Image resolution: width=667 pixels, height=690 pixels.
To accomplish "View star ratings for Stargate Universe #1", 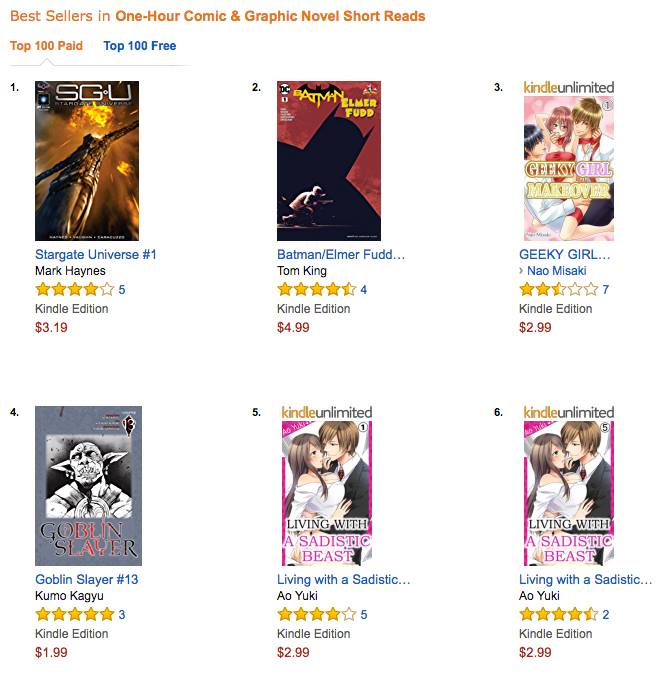I will click(x=74, y=290).
